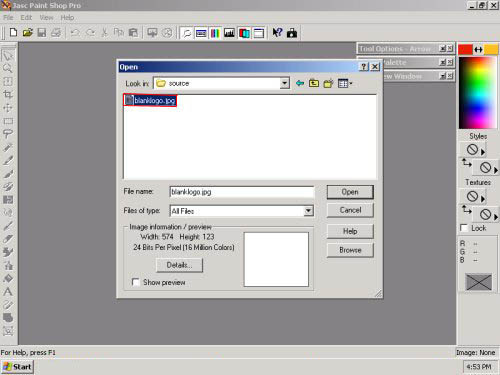Click the back arrow in Open dialog

(x=300, y=83)
